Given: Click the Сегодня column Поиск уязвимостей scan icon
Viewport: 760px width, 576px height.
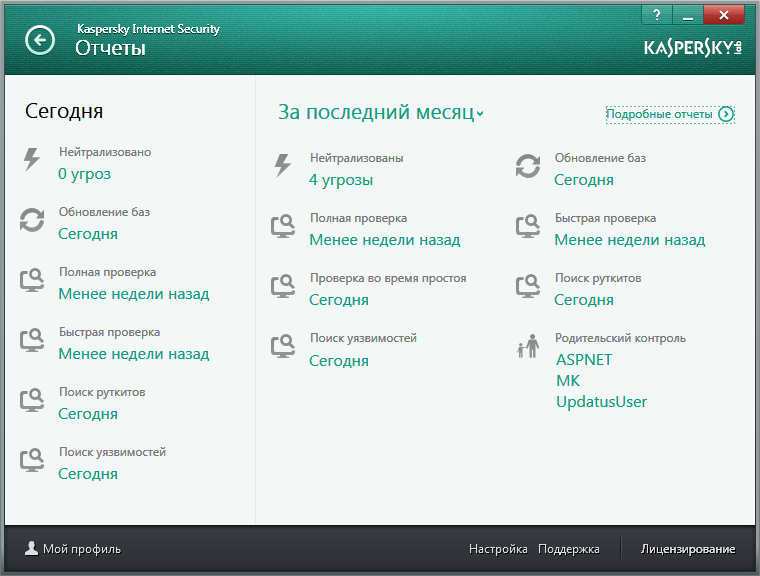Looking at the screenshot, I should coord(32,460).
